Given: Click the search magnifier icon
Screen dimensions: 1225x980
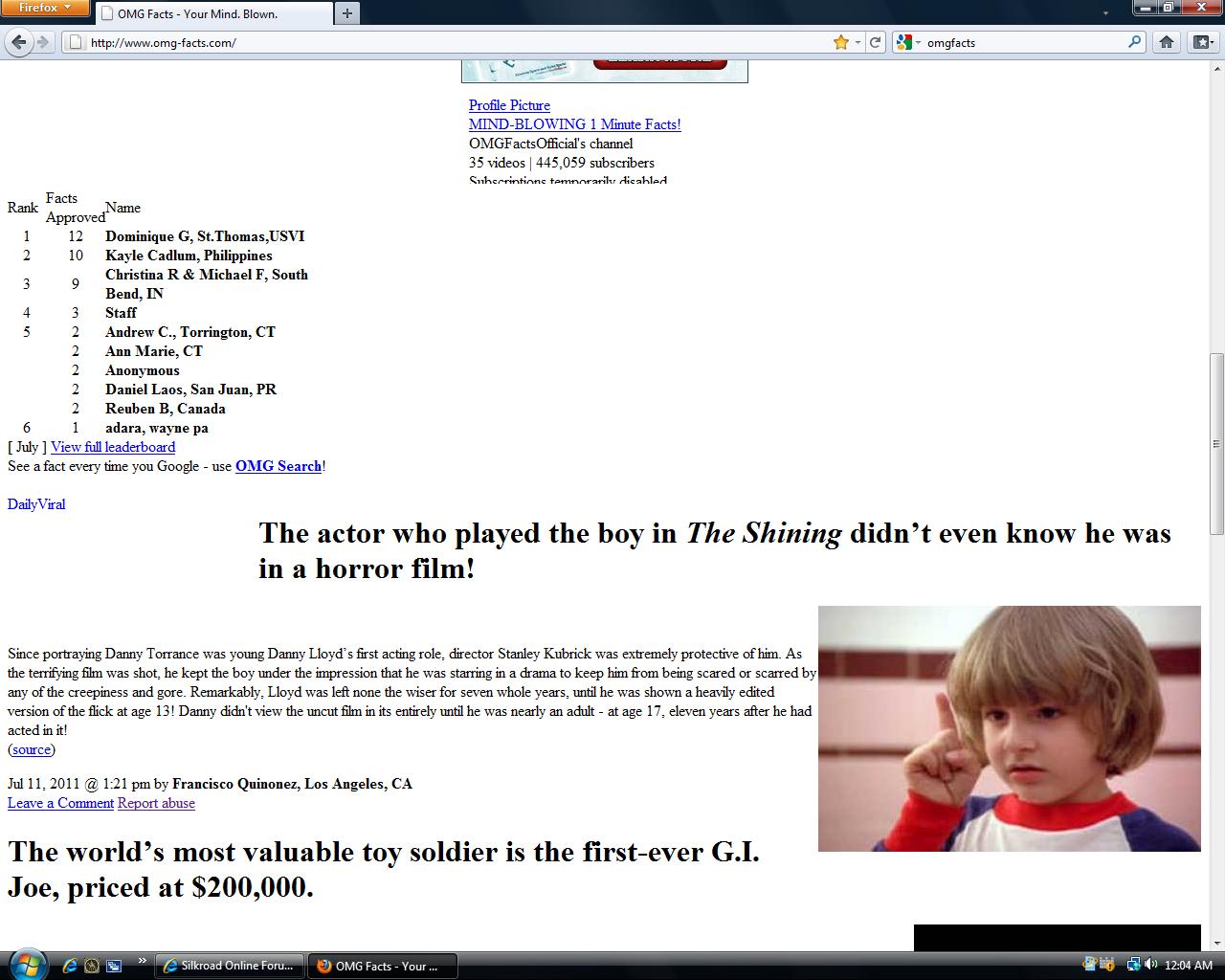Looking at the screenshot, I should 1134,42.
